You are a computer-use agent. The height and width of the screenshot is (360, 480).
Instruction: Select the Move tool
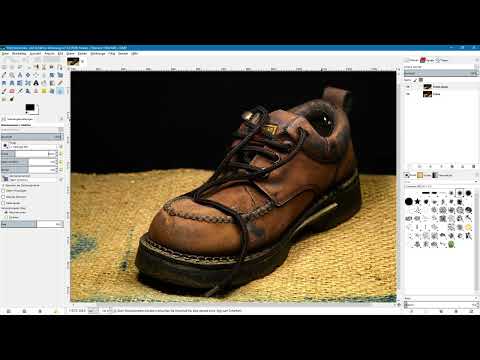click(x=28, y=75)
